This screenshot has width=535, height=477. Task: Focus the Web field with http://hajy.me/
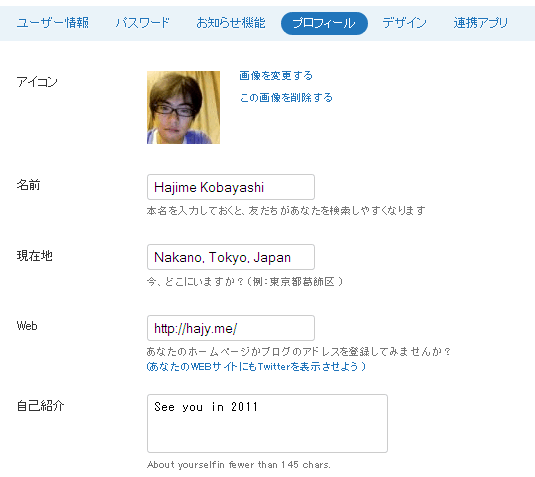point(231,328)
